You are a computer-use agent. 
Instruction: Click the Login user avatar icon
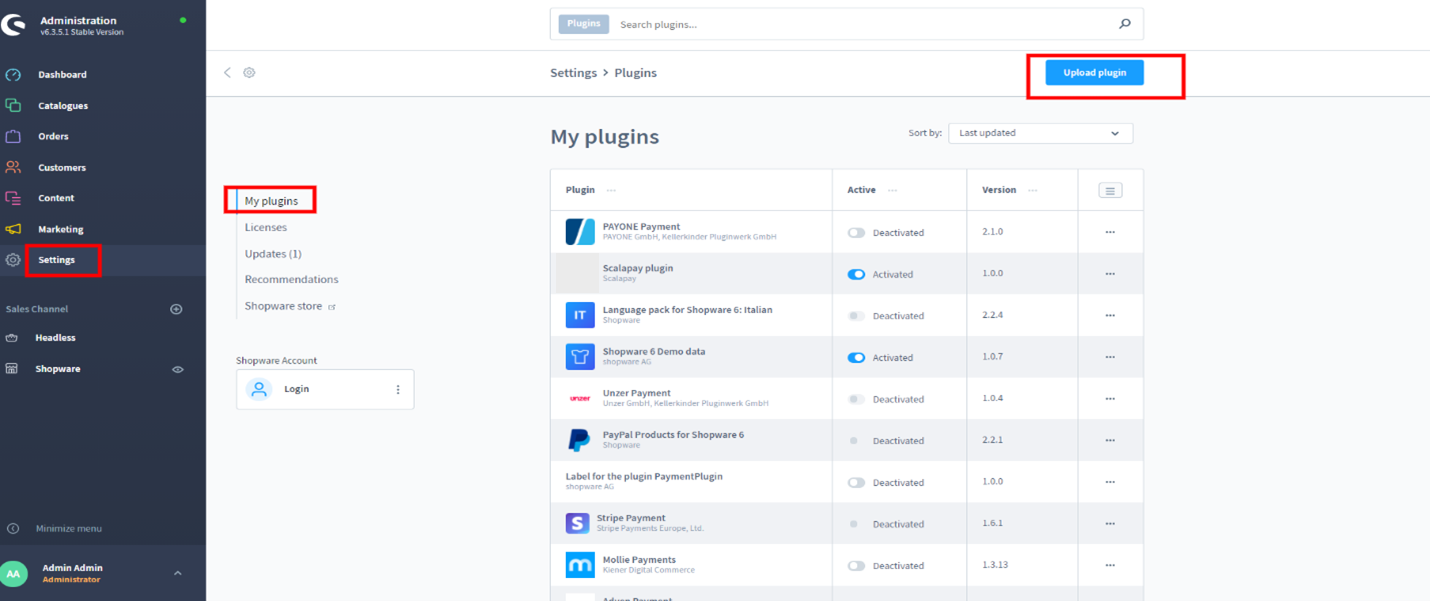(x=259, y=389)
